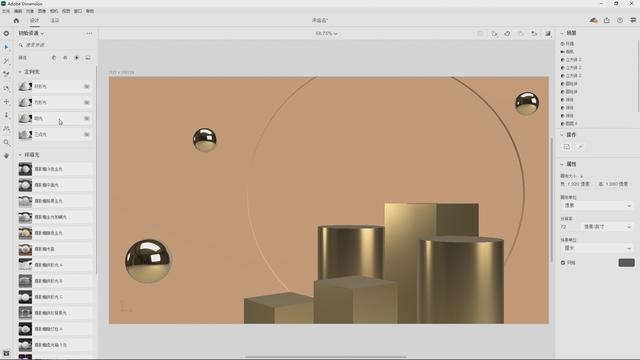The height and width of the screenshot is (360, 640).
Task: Open the Share export icon at top right
Action: tap(607, 20)
